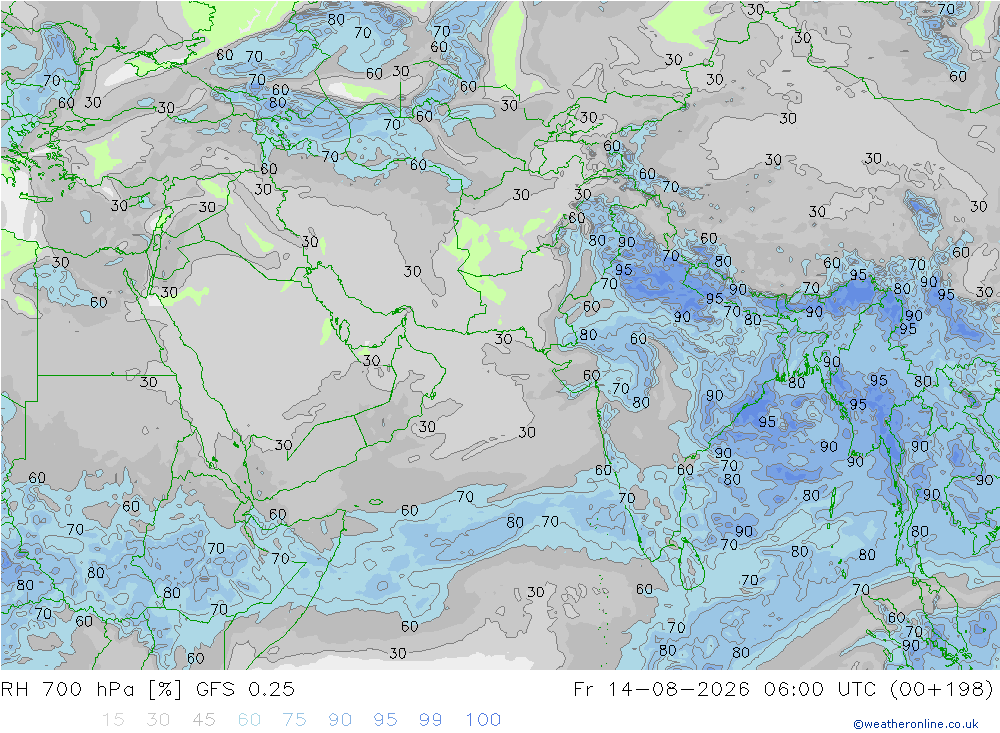Viewport: 1000px width, 733px height.
Task: Click the legend value 15
Action: [113, 720]
